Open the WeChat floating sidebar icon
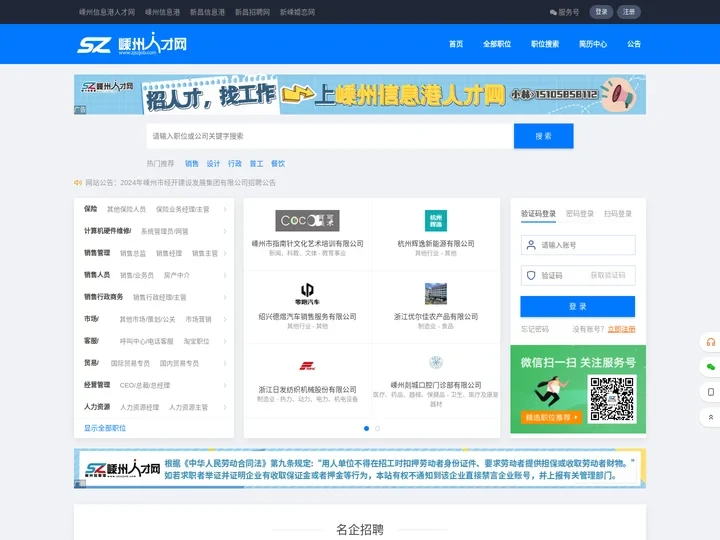The height and width of the screenshot is (540, 720). click(x=710, y=367)
